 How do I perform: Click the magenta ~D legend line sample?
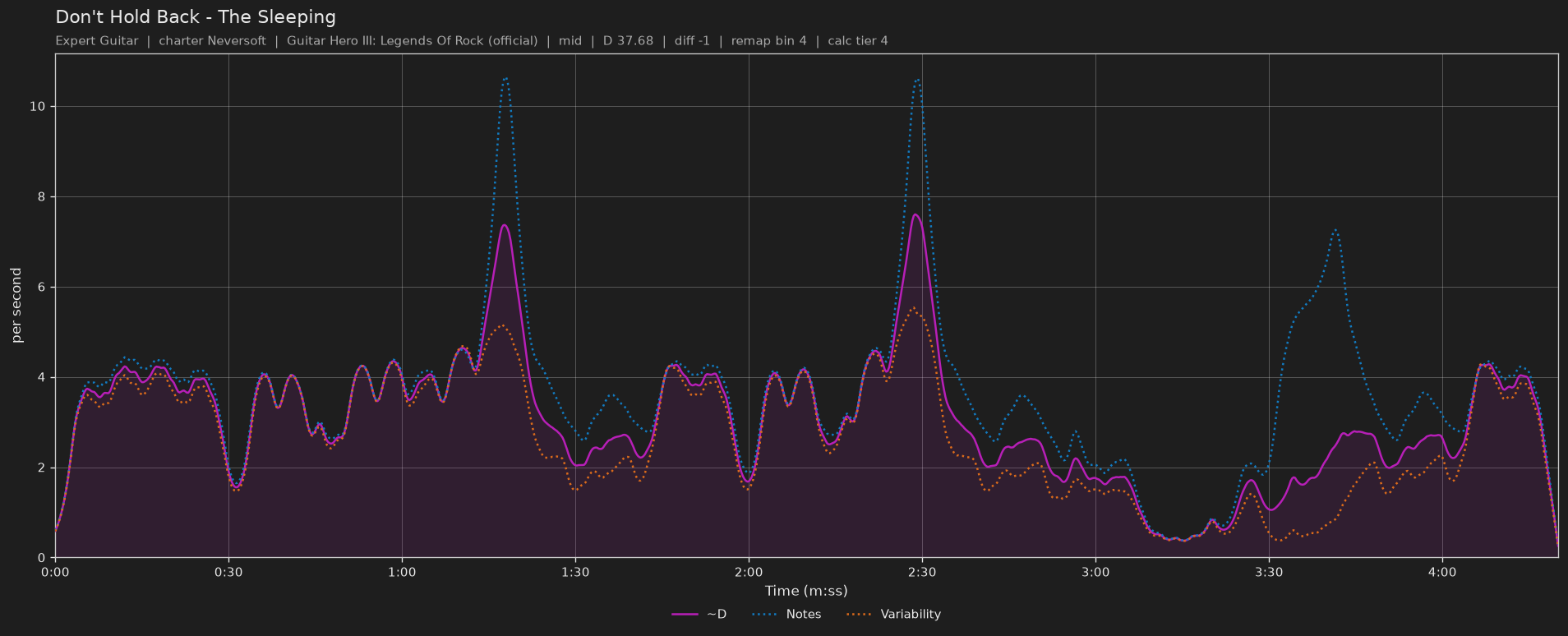[685, 615]
